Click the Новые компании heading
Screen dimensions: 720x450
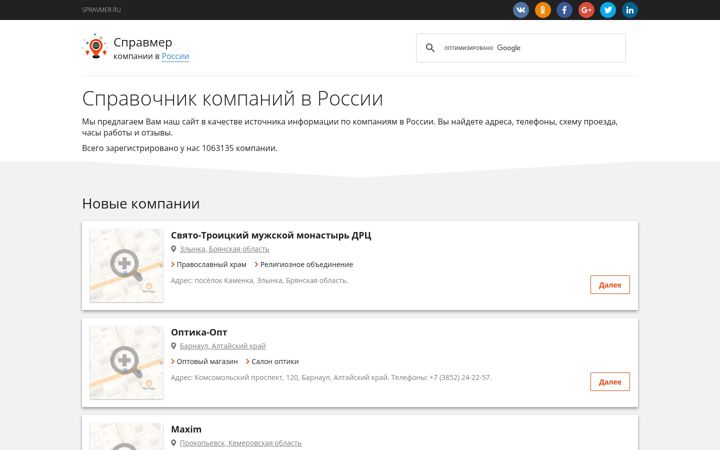[x=141, y=203]
